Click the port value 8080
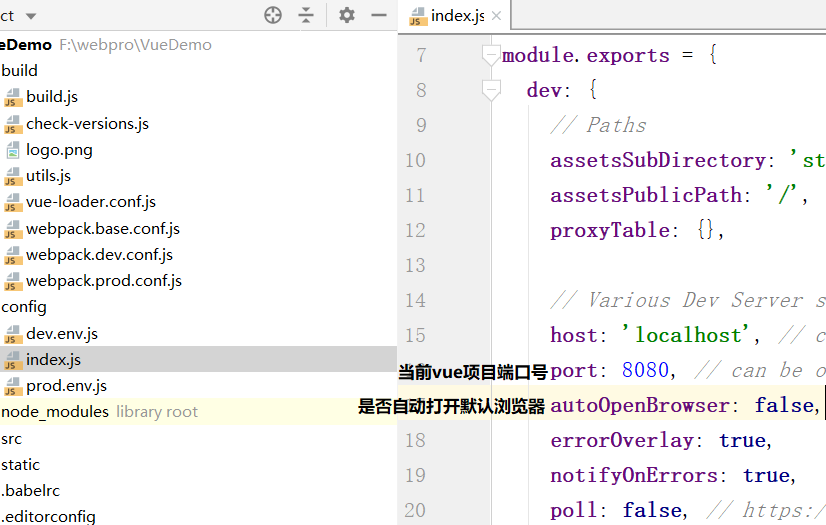 [645, 370]
